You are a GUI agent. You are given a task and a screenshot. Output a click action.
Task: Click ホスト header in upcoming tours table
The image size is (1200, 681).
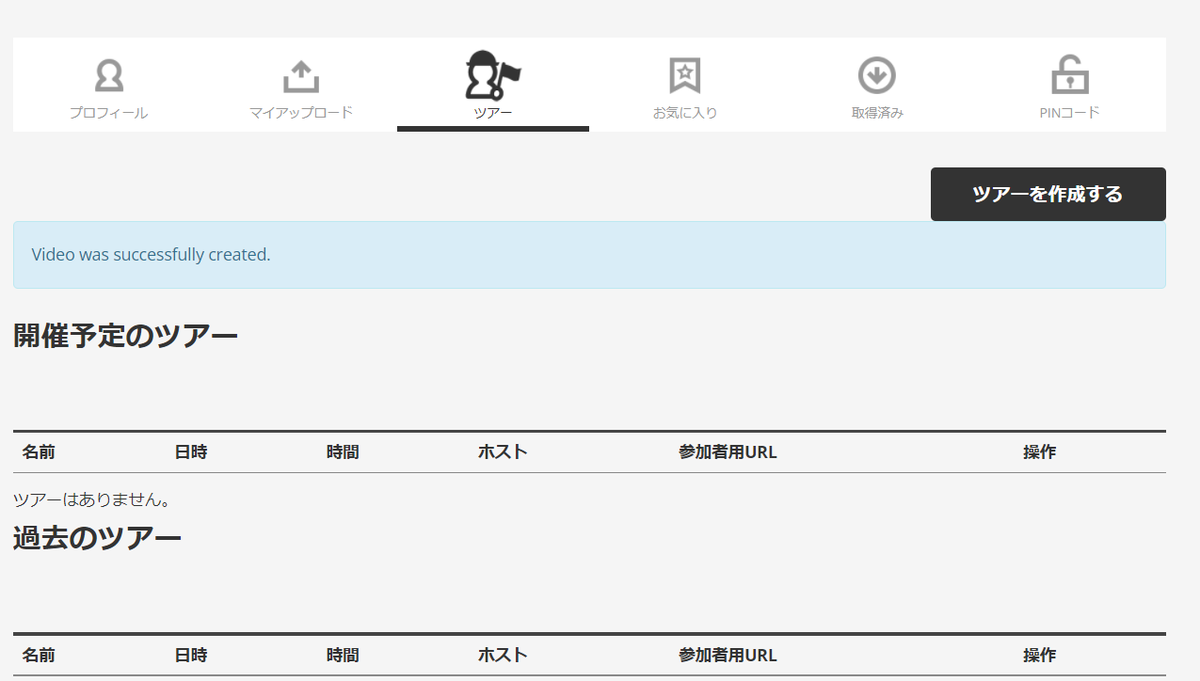(x=503, y=452)
